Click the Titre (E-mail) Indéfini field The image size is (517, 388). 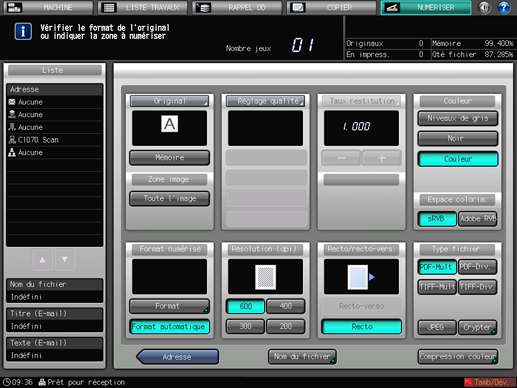(x=55, y=326)
